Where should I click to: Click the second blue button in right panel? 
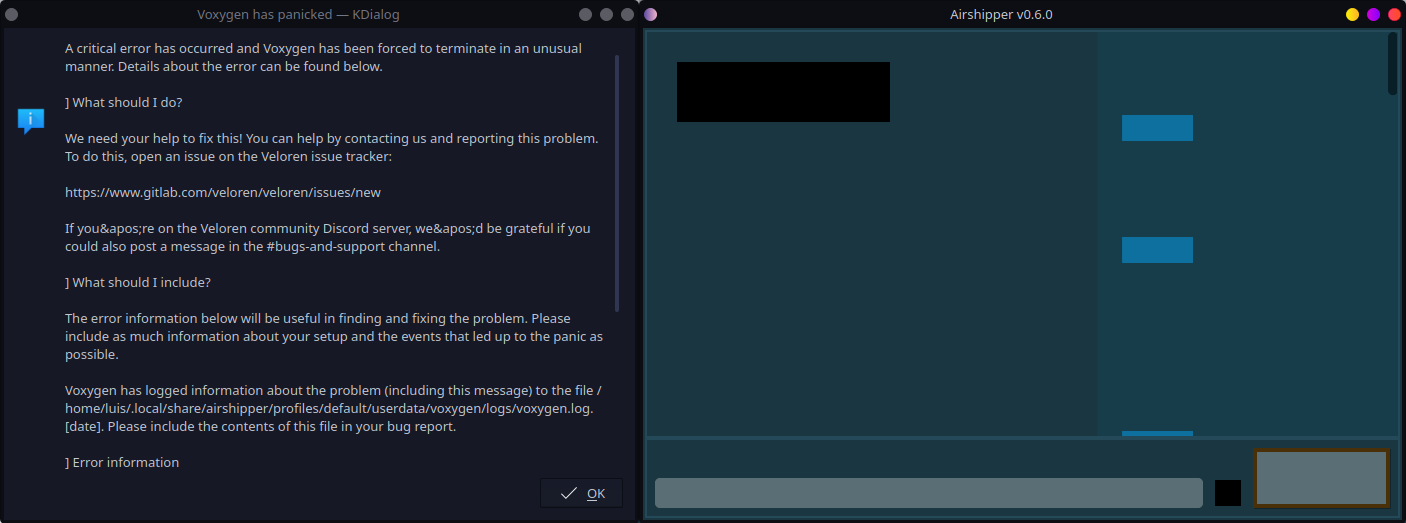click(x=1157, y=250)
